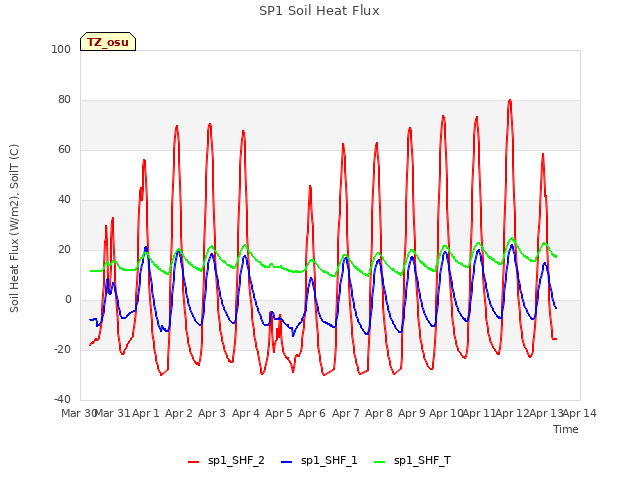Click the x-axis title Time

tap(566, 429)
